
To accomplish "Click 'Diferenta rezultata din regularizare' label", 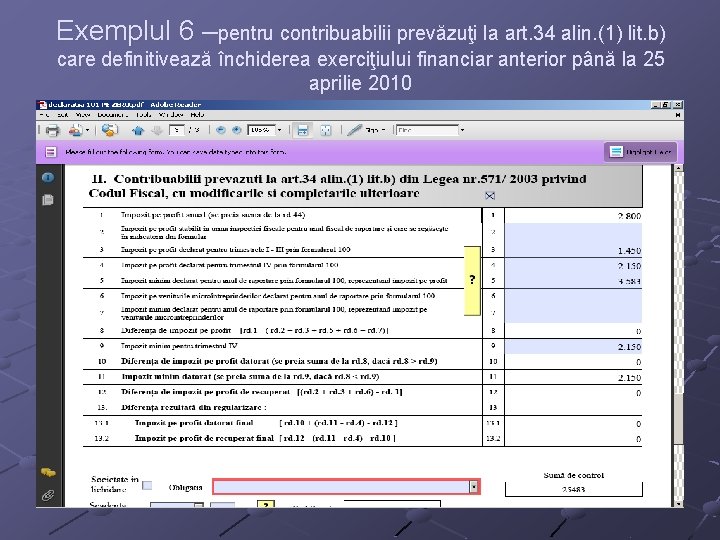I will coord(193,407).
